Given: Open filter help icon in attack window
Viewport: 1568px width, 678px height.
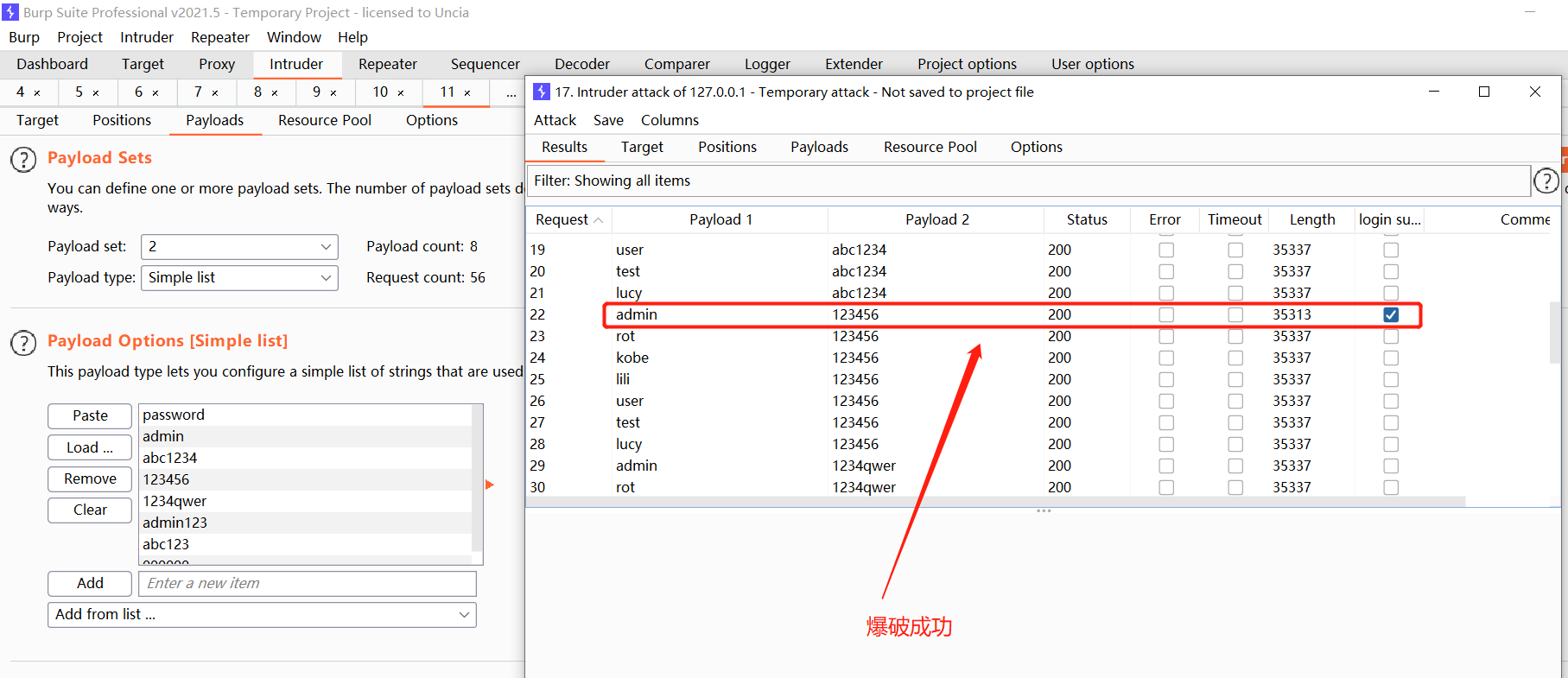Looking at the screenshot, I should [1546, 181].
